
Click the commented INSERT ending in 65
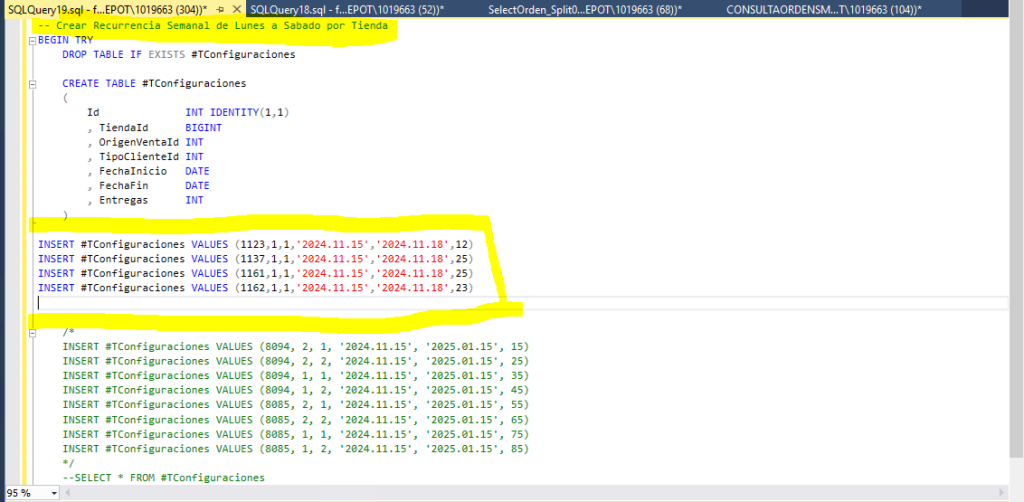pyautogui.click(x=296, y=419)
